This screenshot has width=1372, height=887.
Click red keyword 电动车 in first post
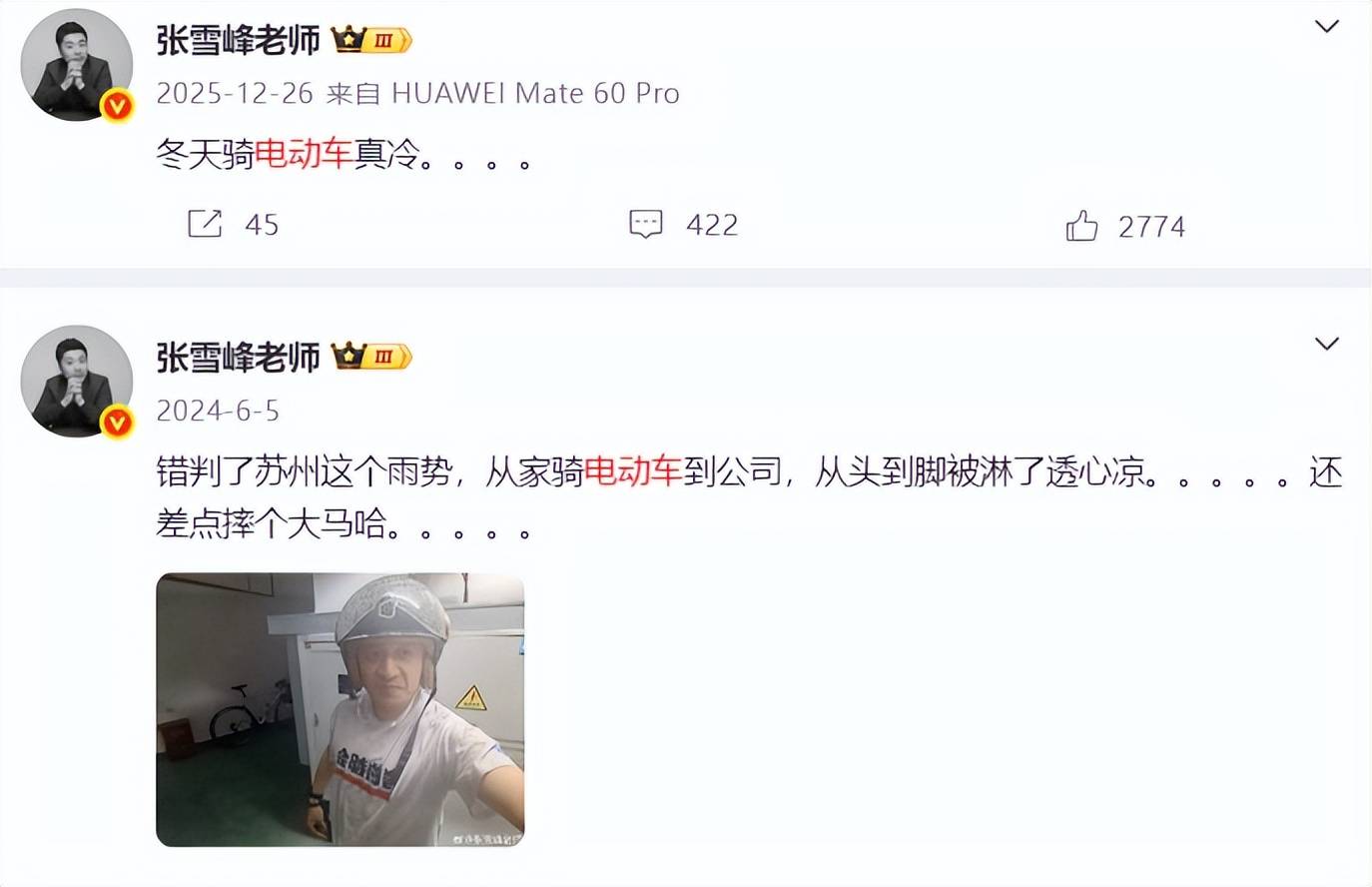click(x=304, y=154)
